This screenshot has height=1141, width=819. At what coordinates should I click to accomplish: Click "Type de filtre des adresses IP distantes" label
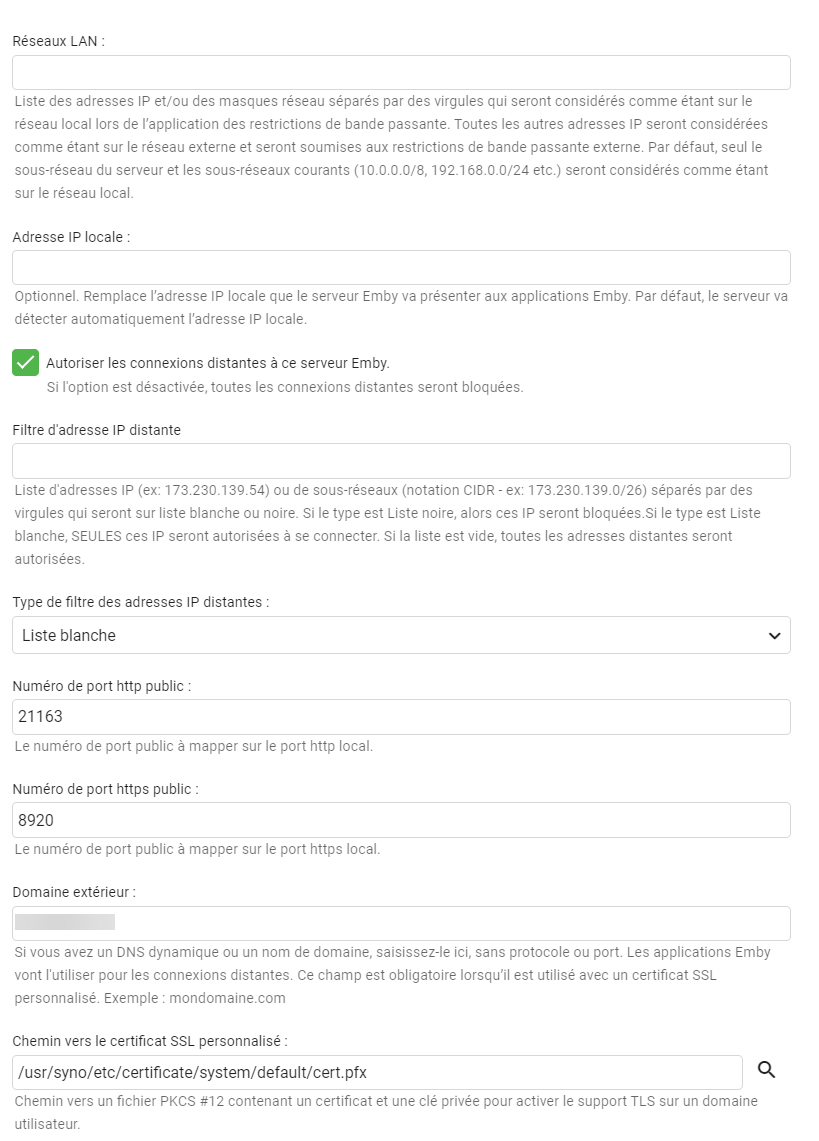[x=140, y=602]
